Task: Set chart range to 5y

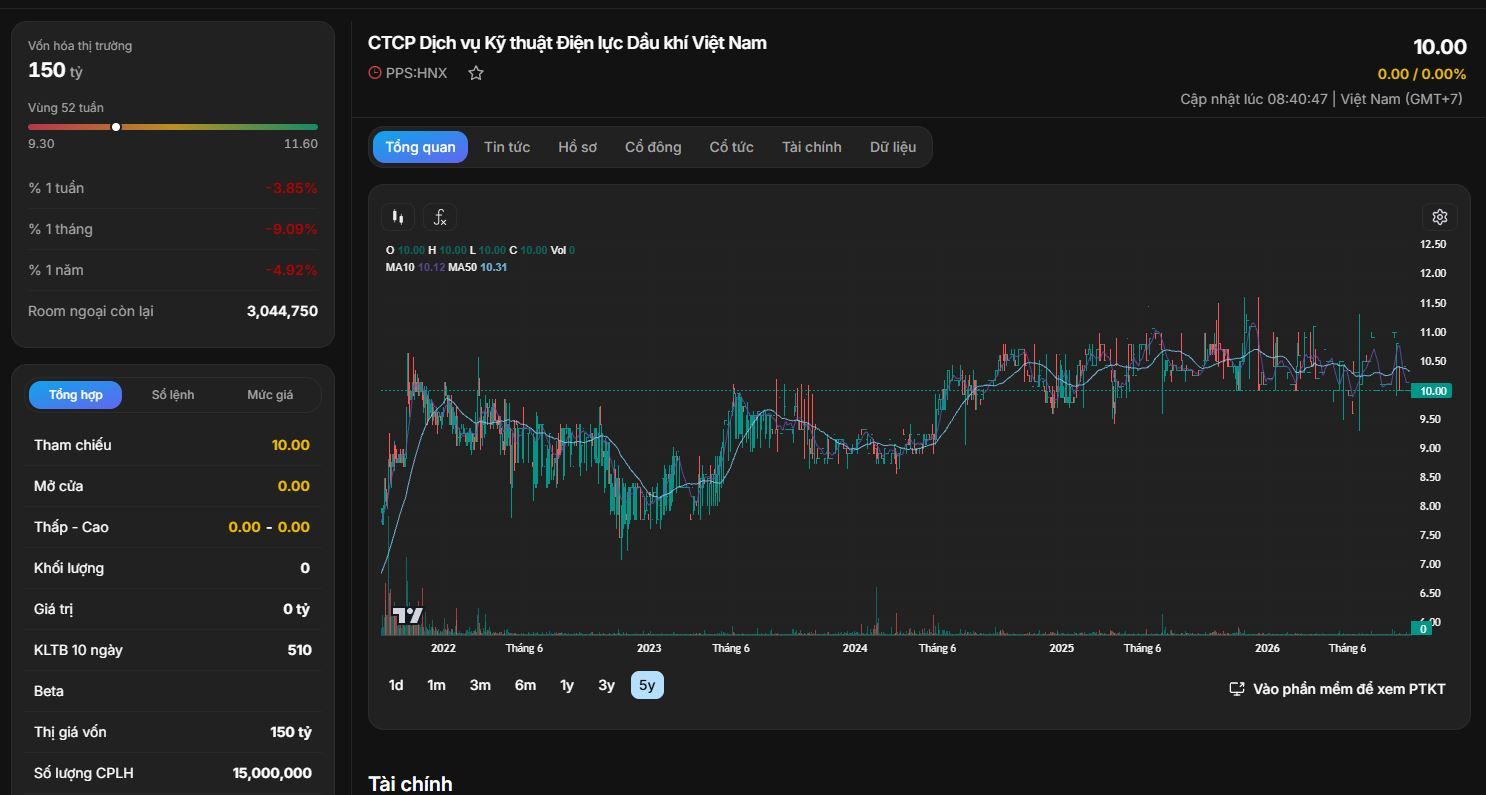Action: pos(647,685)
